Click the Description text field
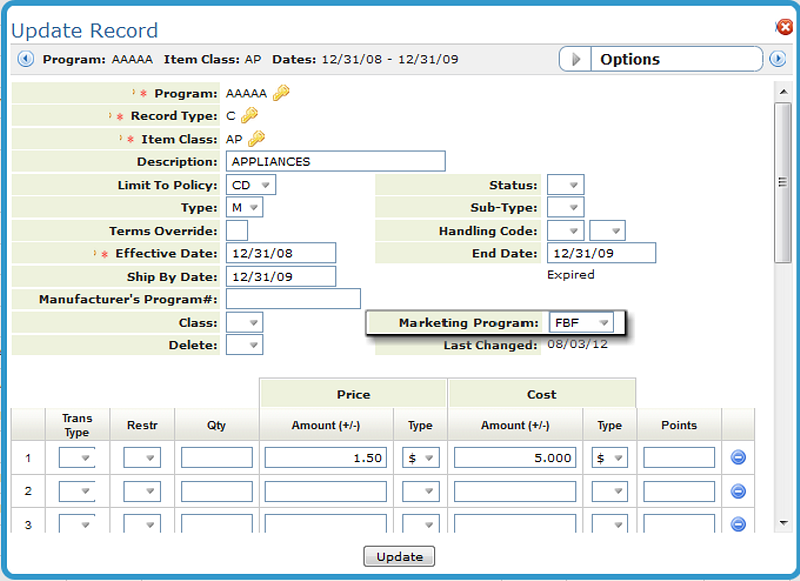This screenshot has width=800, height=581. (335, 161)
